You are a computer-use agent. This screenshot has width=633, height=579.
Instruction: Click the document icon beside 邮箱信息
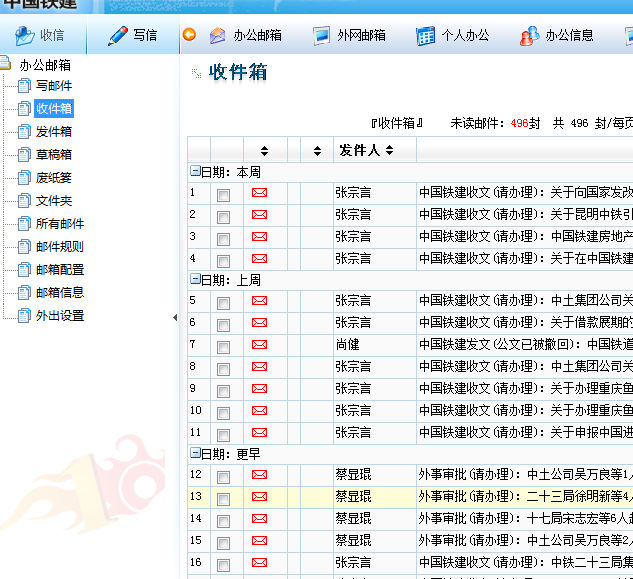[24, 293]
